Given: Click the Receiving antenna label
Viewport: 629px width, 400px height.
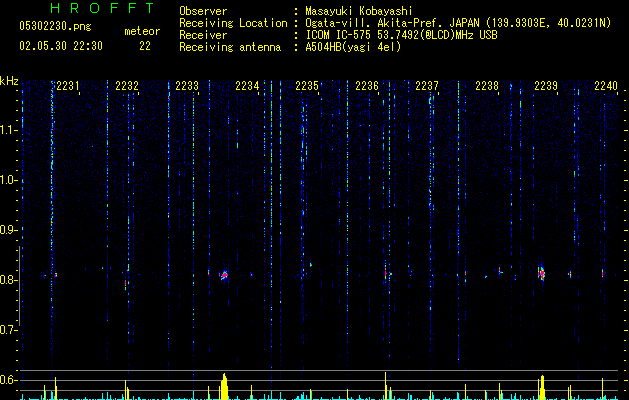Looking at the screenshot, I should coord(230,47).
